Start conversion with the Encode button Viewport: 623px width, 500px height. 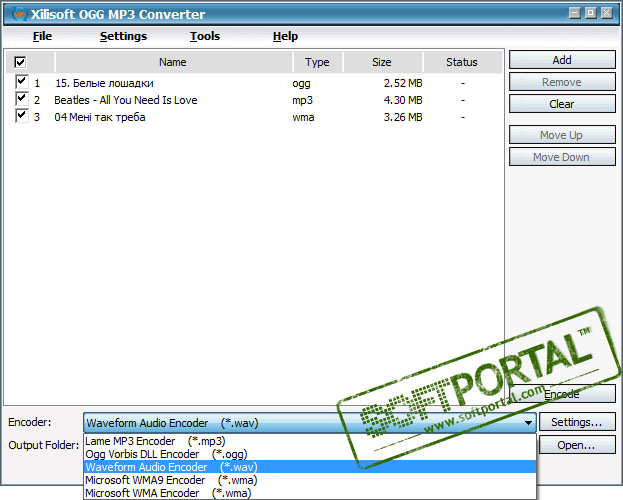pos(562,394)
